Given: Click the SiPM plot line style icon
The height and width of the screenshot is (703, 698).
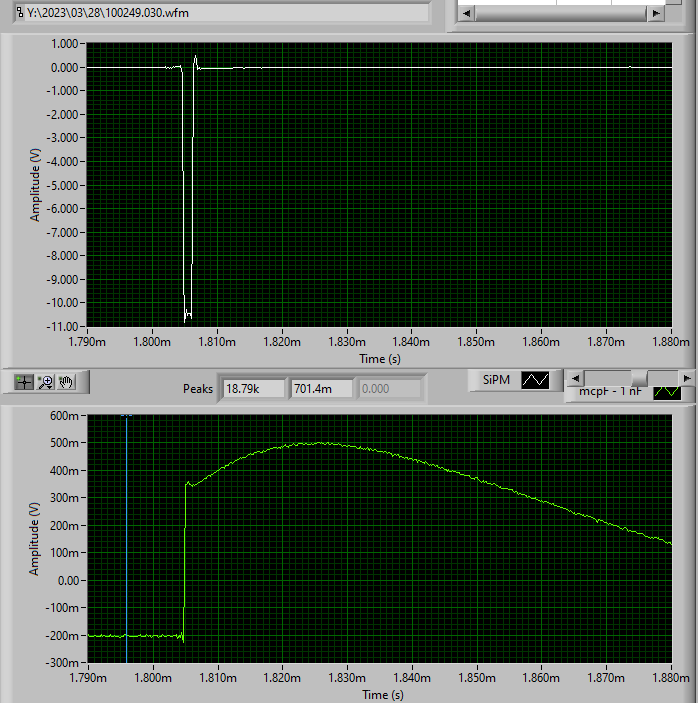Looking at the screenshot, I should coord(536,380).
